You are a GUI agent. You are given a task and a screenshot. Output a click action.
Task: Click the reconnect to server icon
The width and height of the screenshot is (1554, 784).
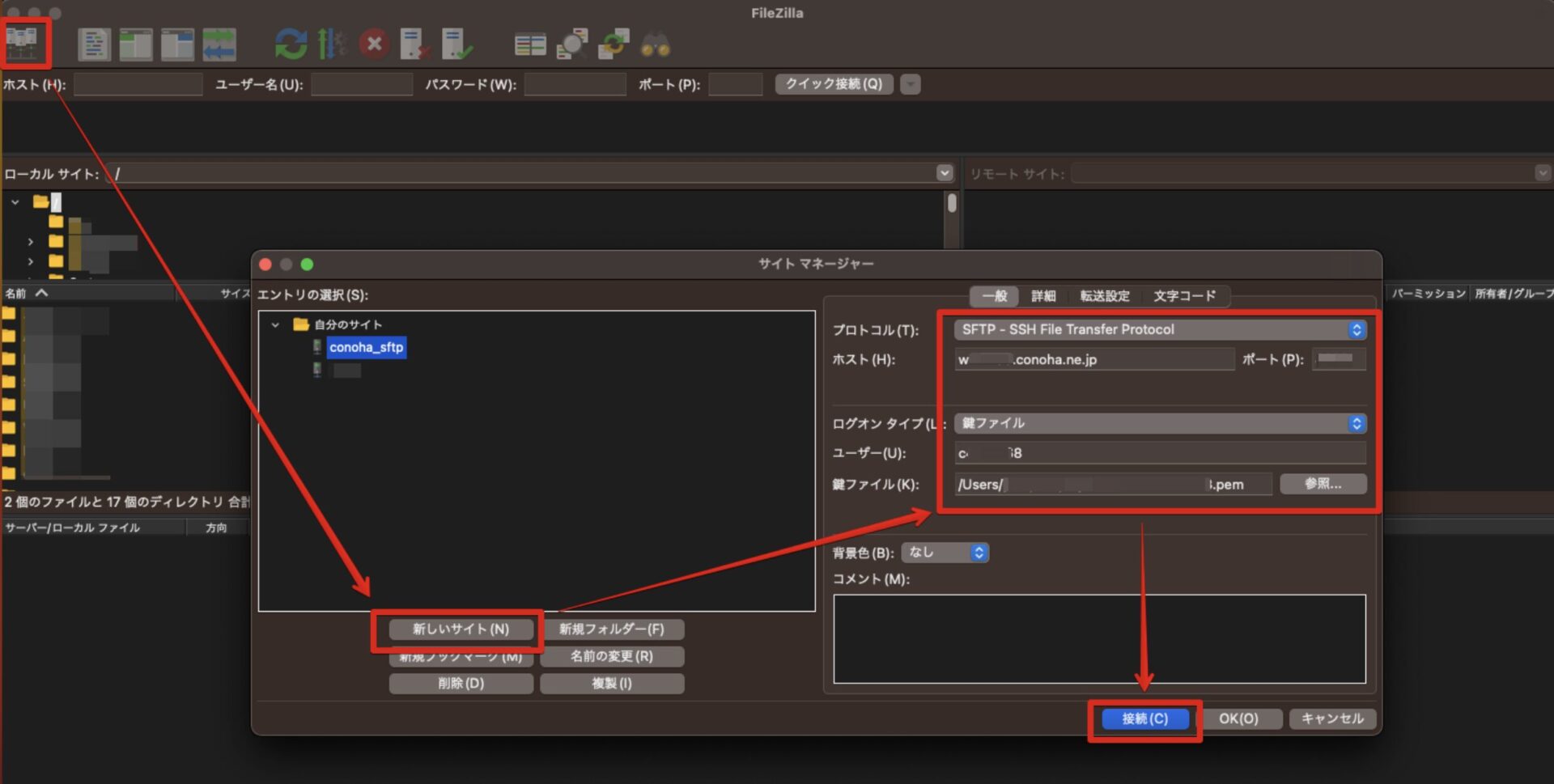click(x=457, y=44)
